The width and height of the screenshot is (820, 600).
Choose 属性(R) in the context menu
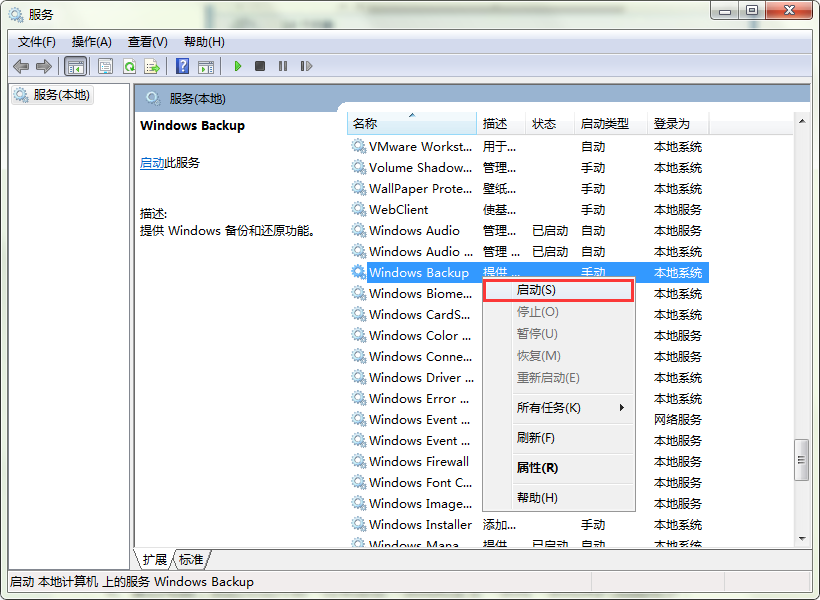click(x=537, y=468)
